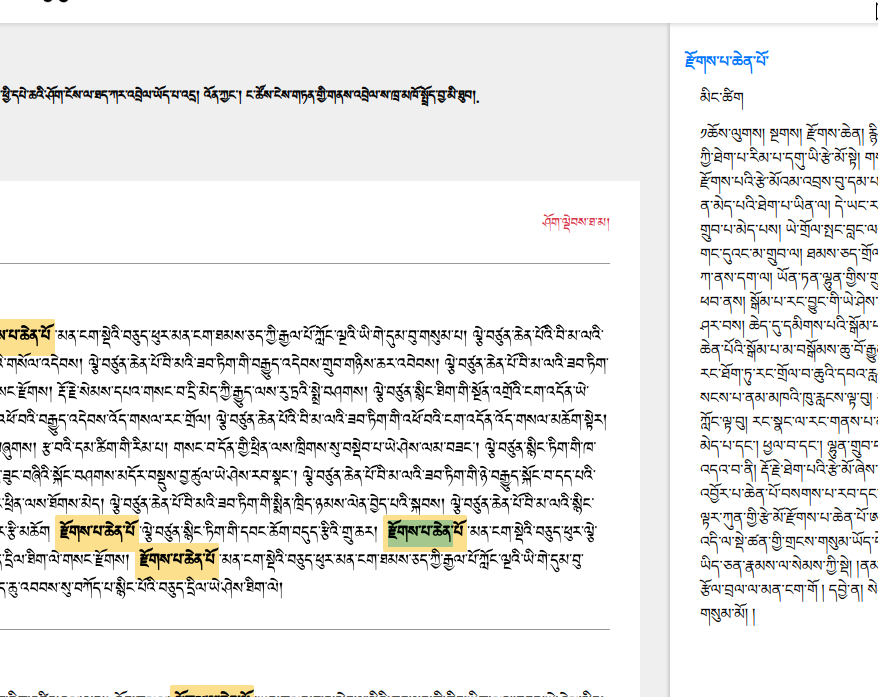
Task: Click the yellow-highlighted match after རྩེ་མཆོག
Action: (97, 531)
